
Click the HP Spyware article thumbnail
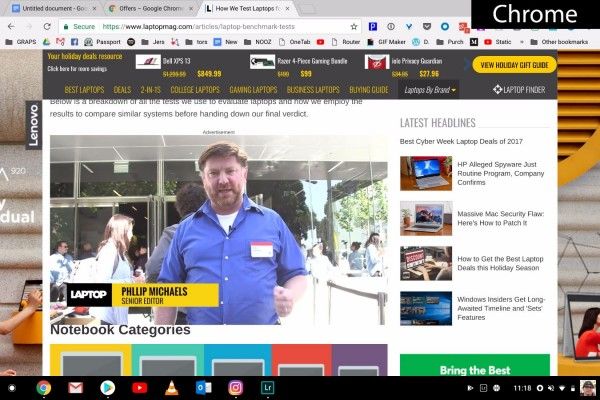pyautogui.click(x=426, y=173)
